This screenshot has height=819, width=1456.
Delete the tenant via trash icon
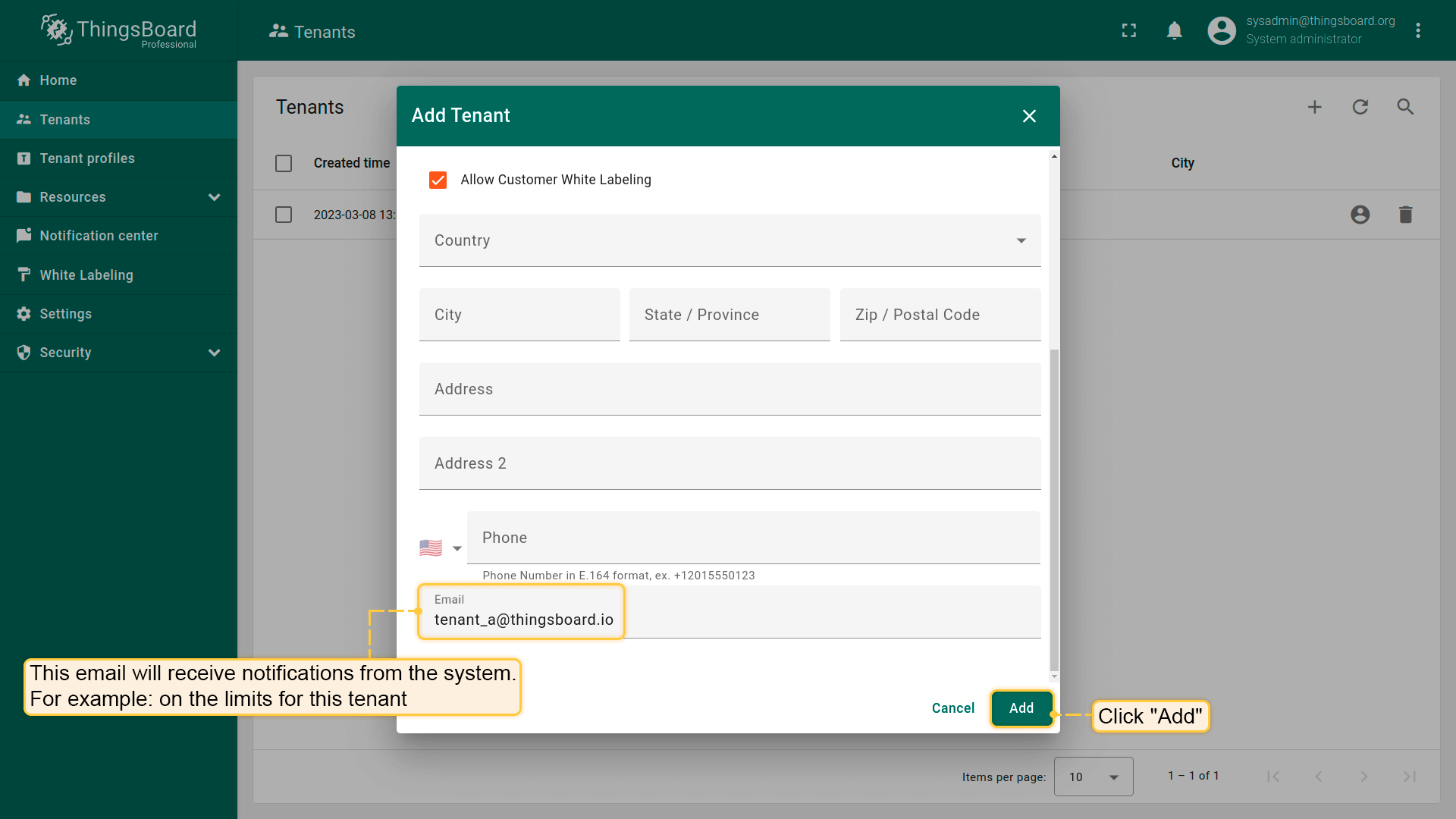click(1405, 215)
